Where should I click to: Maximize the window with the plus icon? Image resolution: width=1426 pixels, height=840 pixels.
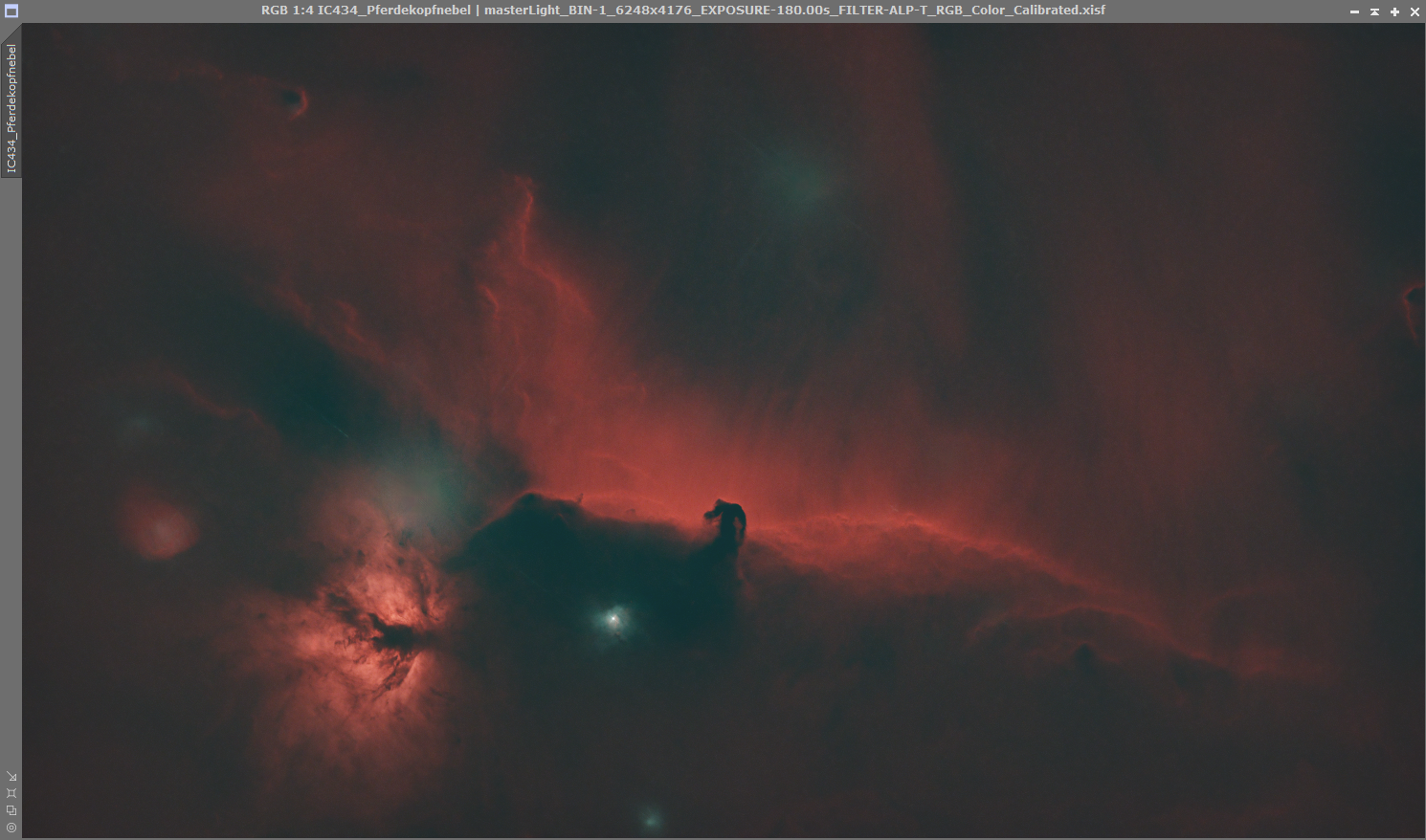(x=1394, y=11)
